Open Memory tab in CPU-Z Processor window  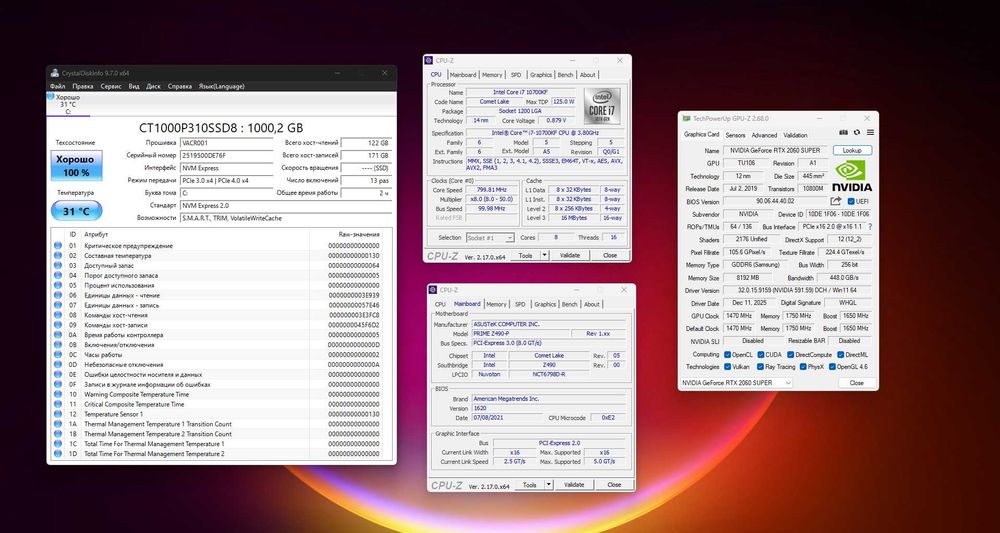[492, 75]
